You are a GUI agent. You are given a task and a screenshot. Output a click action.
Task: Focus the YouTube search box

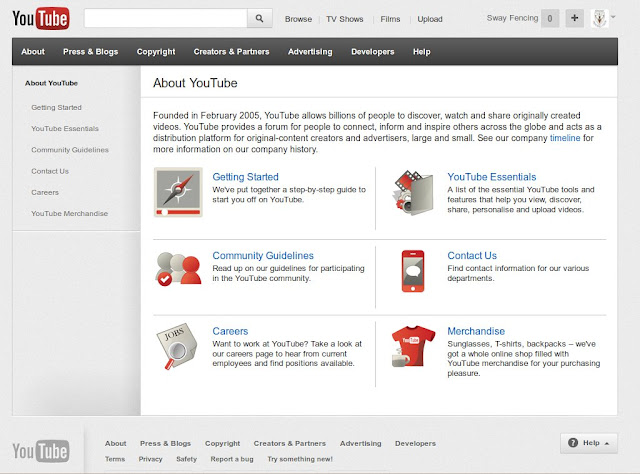pos(166,18)
